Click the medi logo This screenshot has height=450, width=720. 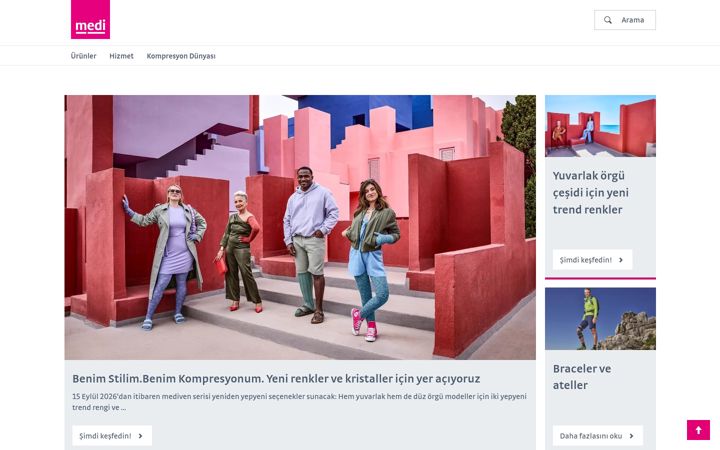90,19
